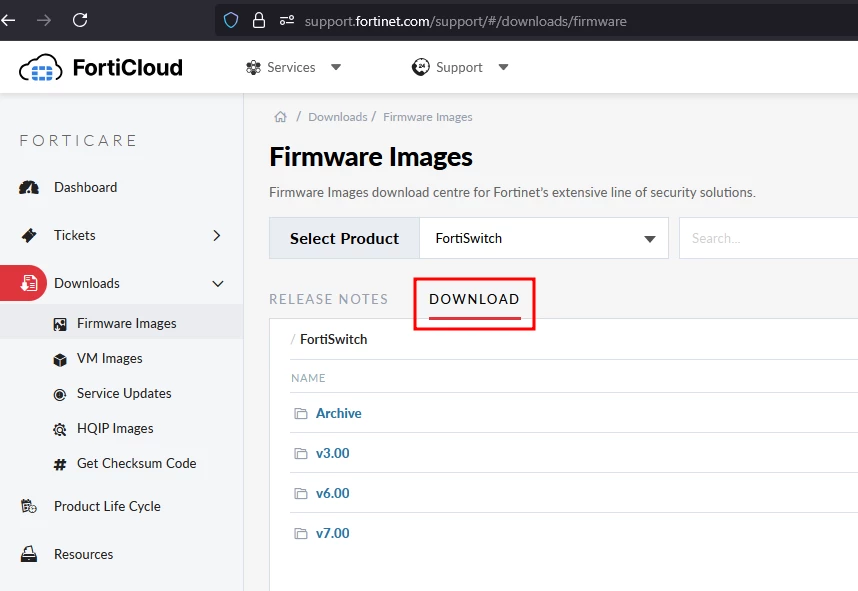Reload the page with refresh icon
This screenshot has width=858, height=591.
80,20
